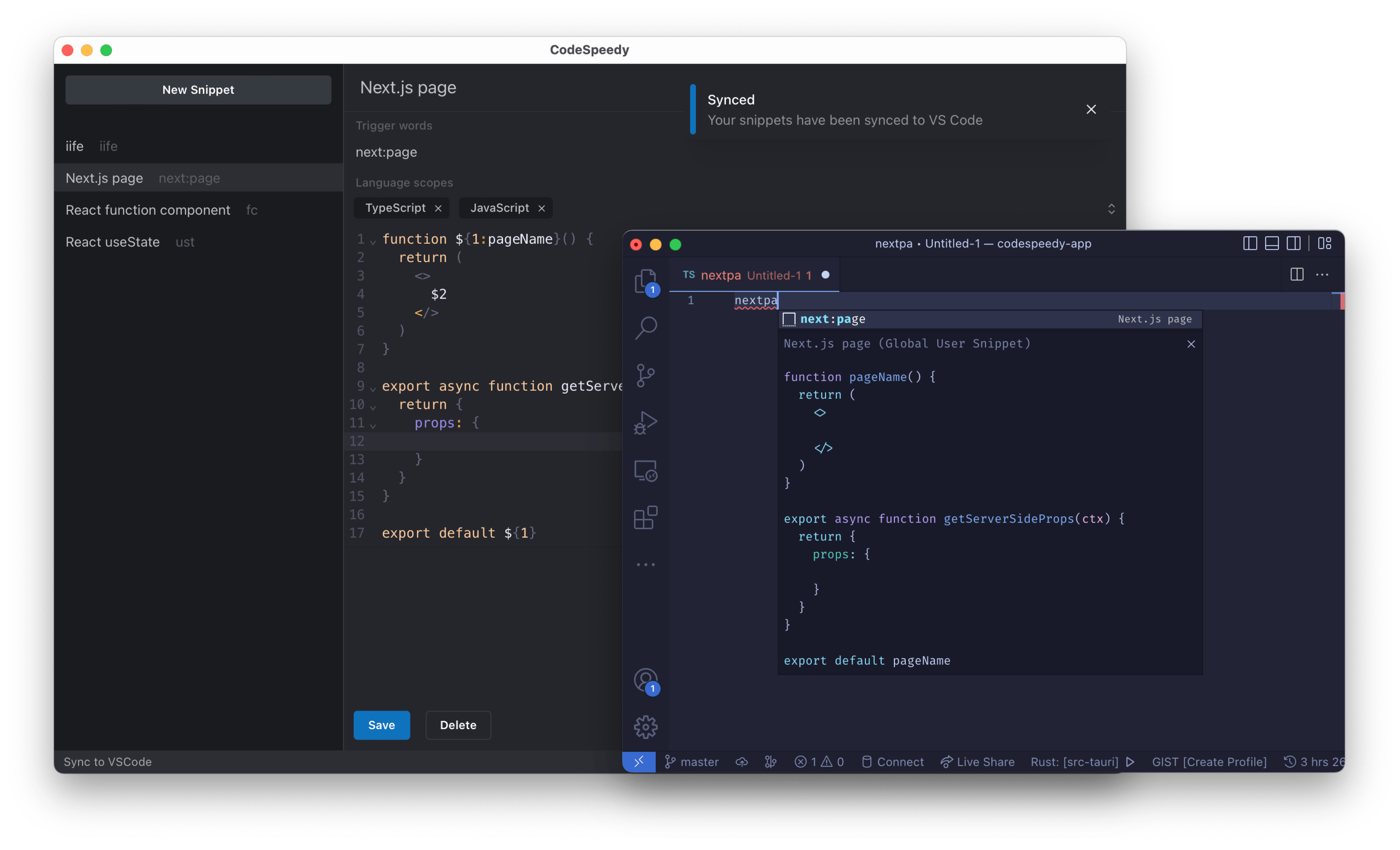Dismiss the Synced notification
The image size is (1400, 850).
coord(1091,109)
